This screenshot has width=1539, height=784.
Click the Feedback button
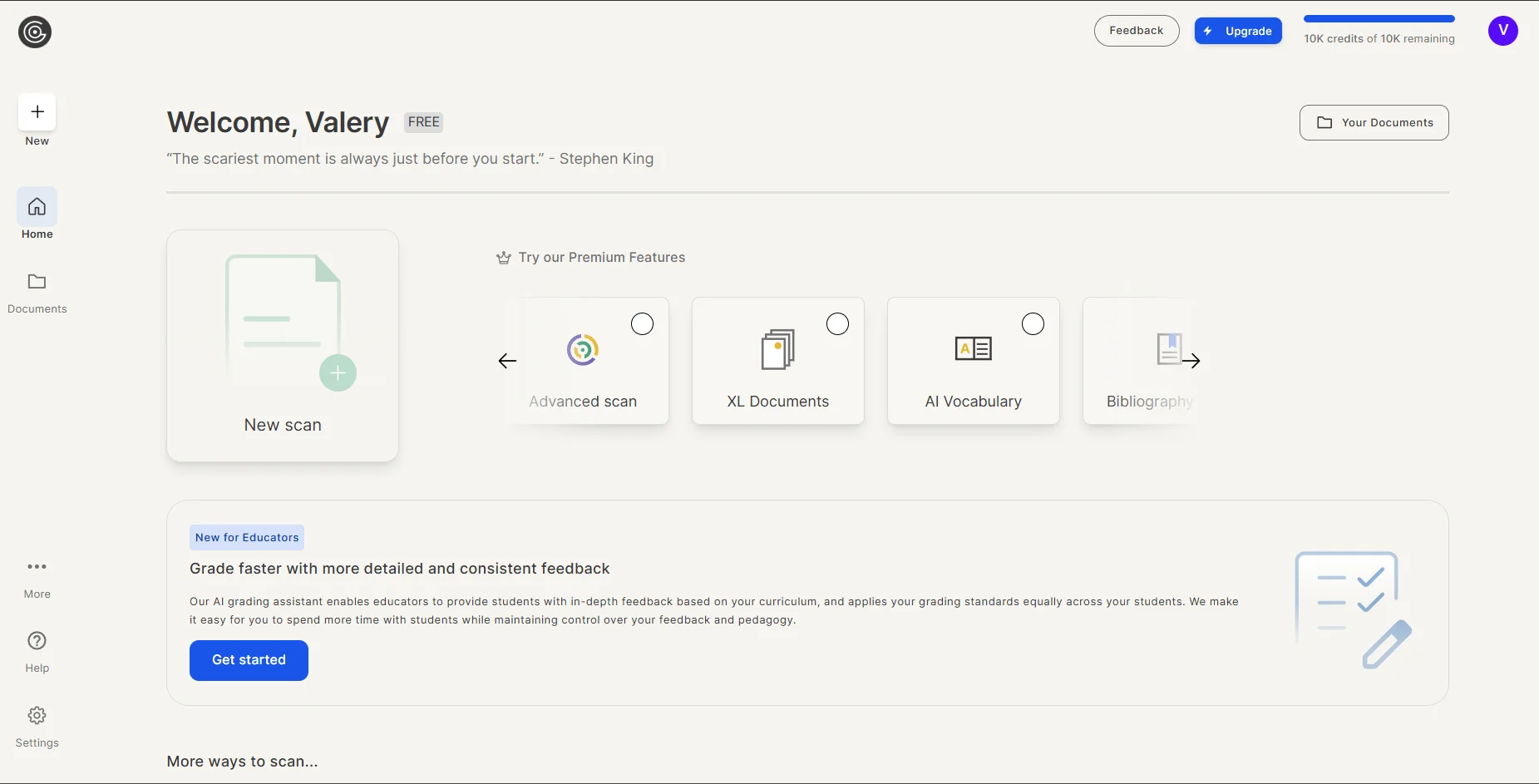[x=1137, y=31]
